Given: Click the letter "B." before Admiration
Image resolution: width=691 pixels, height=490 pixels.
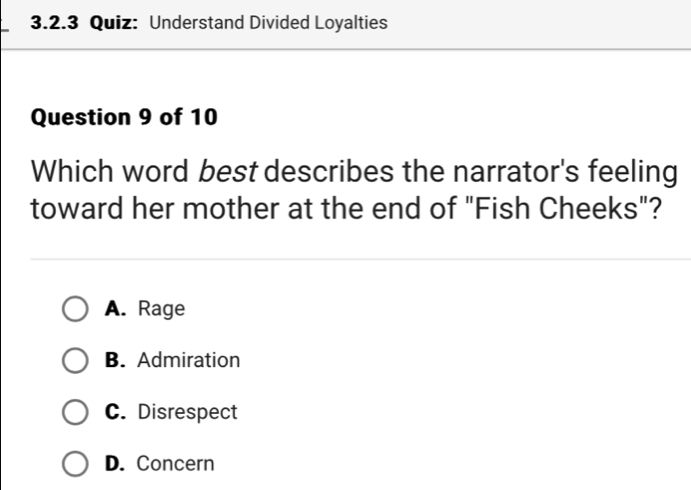Looking at the screenshot, I should [x=114, y=360].
